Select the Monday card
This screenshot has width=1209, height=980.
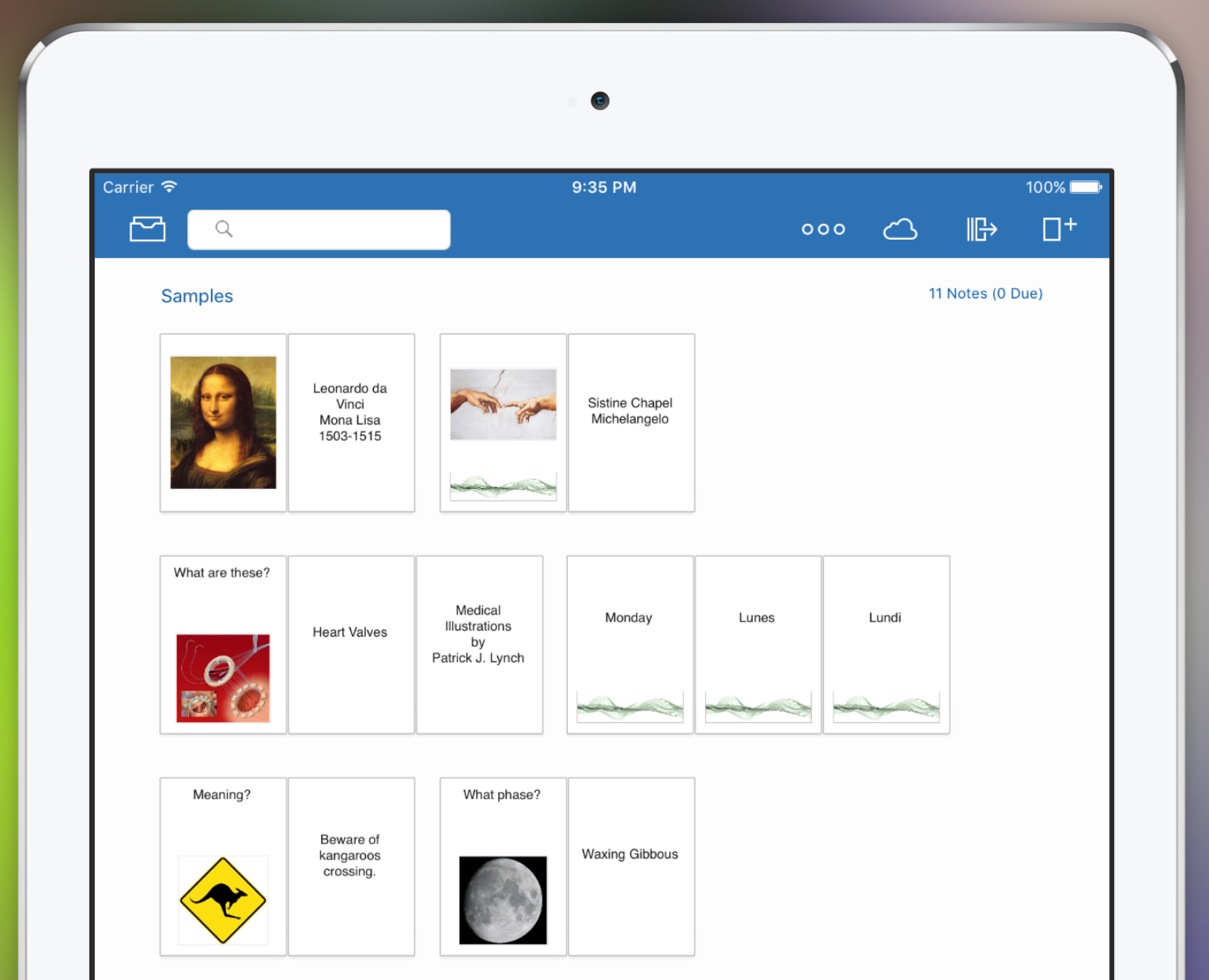(x=630, y=645)
